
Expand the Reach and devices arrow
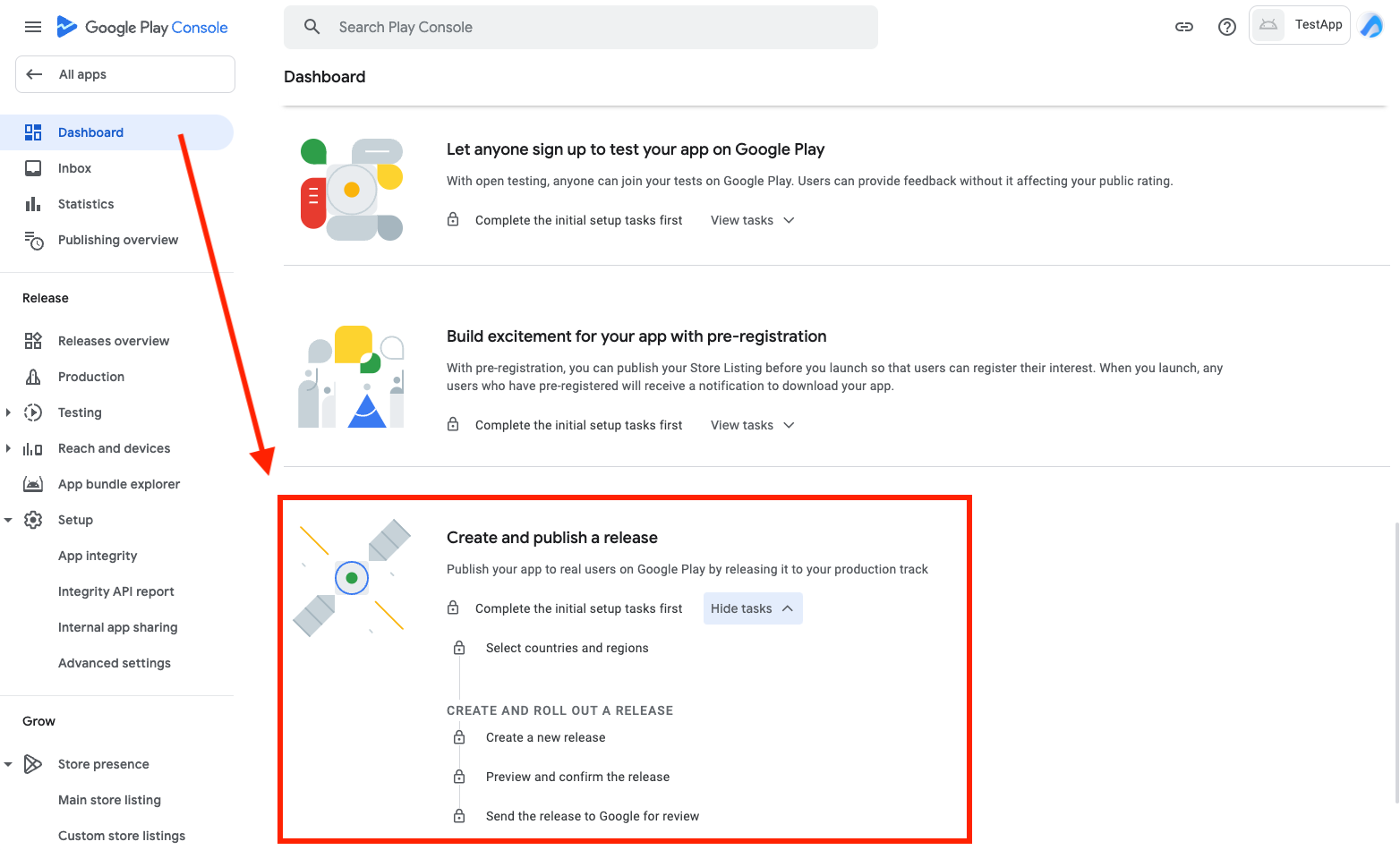pos(8,448)
